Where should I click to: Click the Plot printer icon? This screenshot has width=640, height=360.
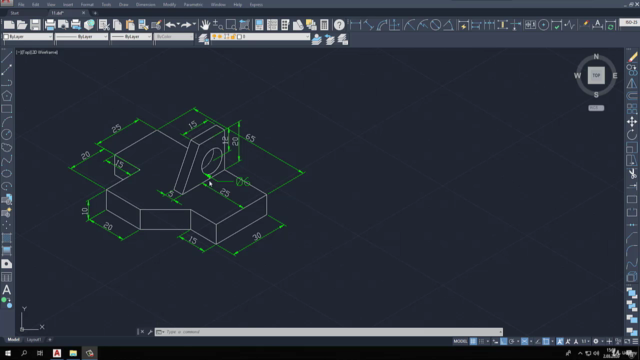[50, 25]
